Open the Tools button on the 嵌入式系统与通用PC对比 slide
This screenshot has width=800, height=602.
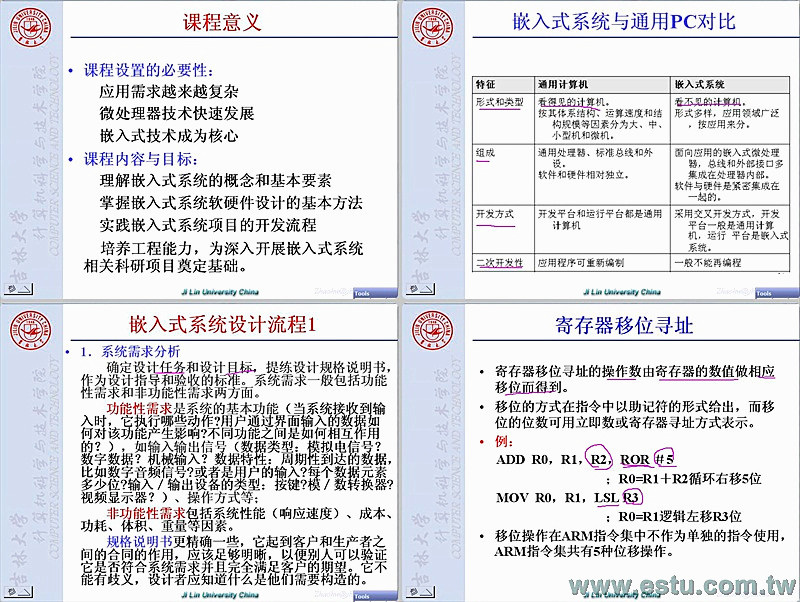[x=777, y=293]
